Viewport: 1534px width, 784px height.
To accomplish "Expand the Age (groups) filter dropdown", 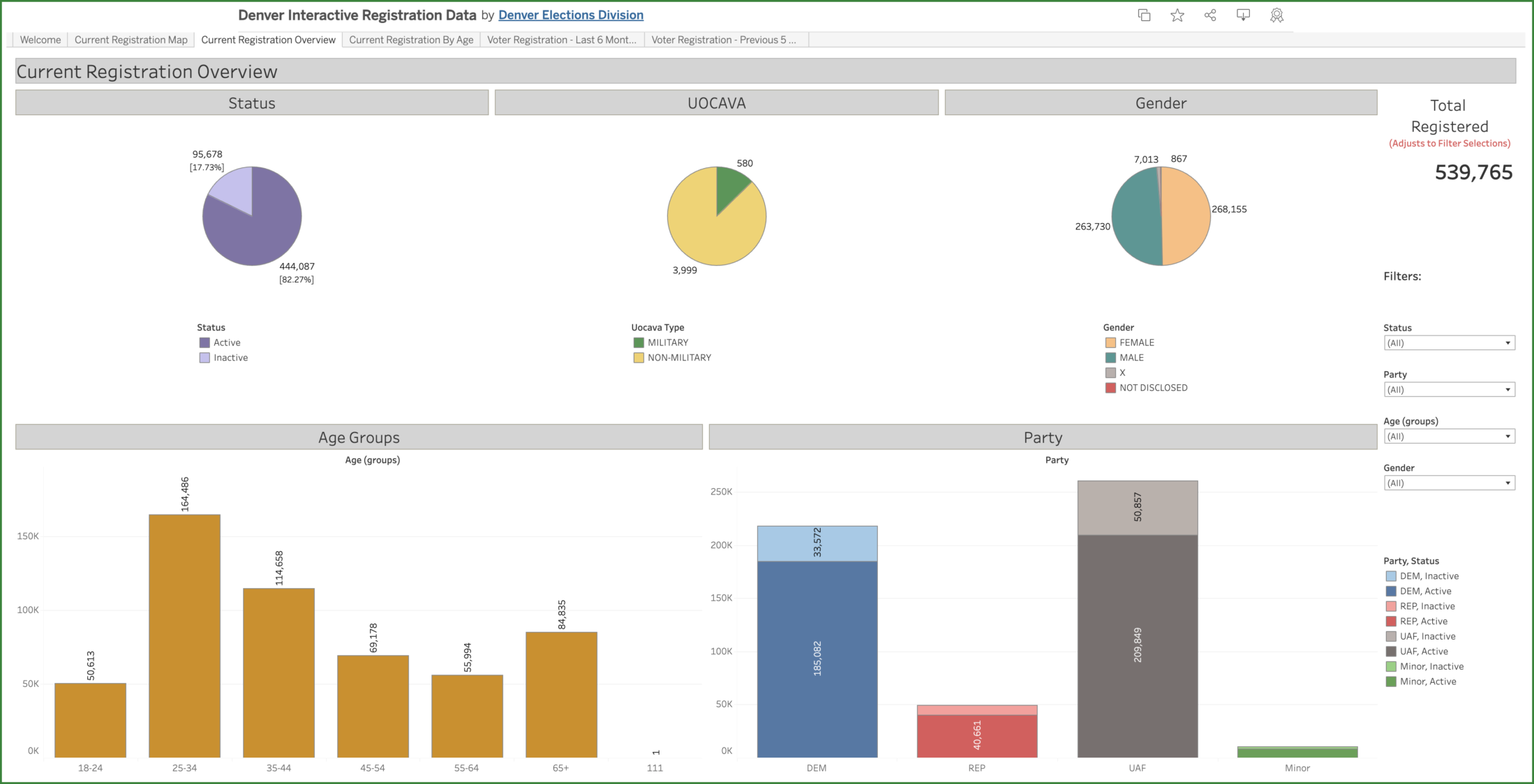I will coord(1449,436).
